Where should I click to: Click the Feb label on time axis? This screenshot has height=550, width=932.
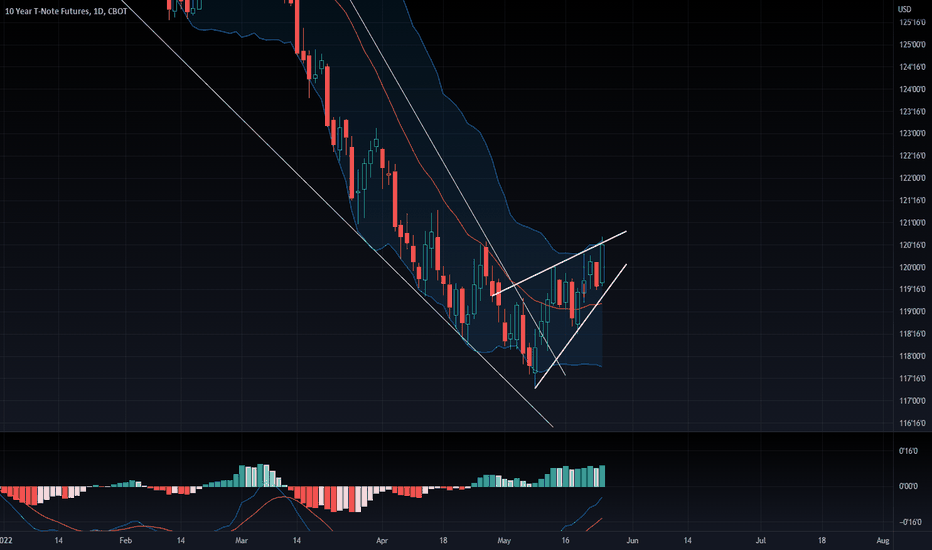pyautogui.click(x=125, y=540)
